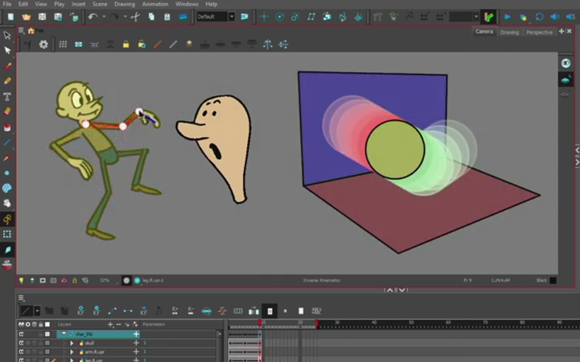Select the Transform arrow tool in left toolbar

[7, 35]
